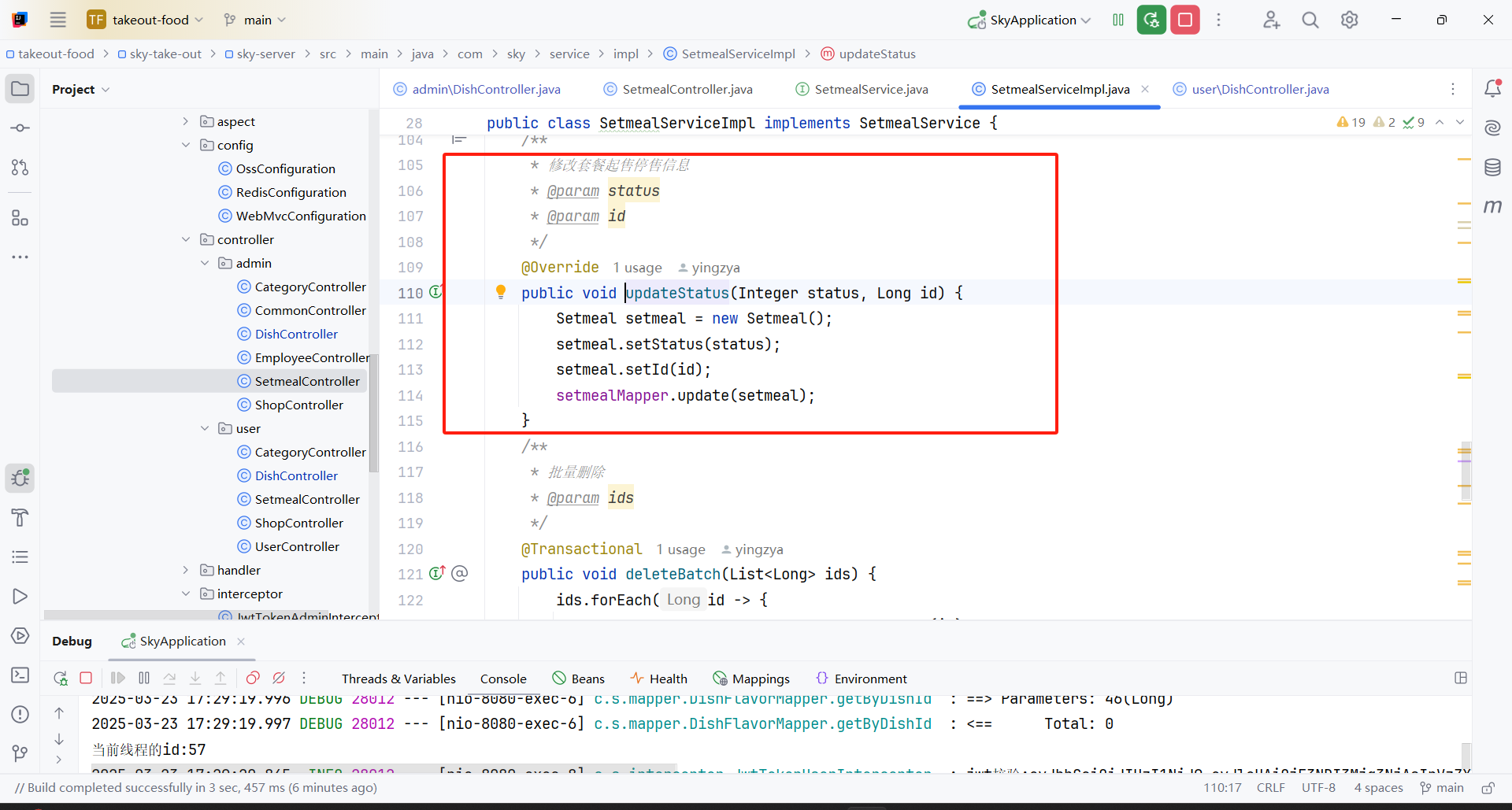Rerun SkyApplication in the Debug panel
The image size is (1512, 810).
(61, 678)
